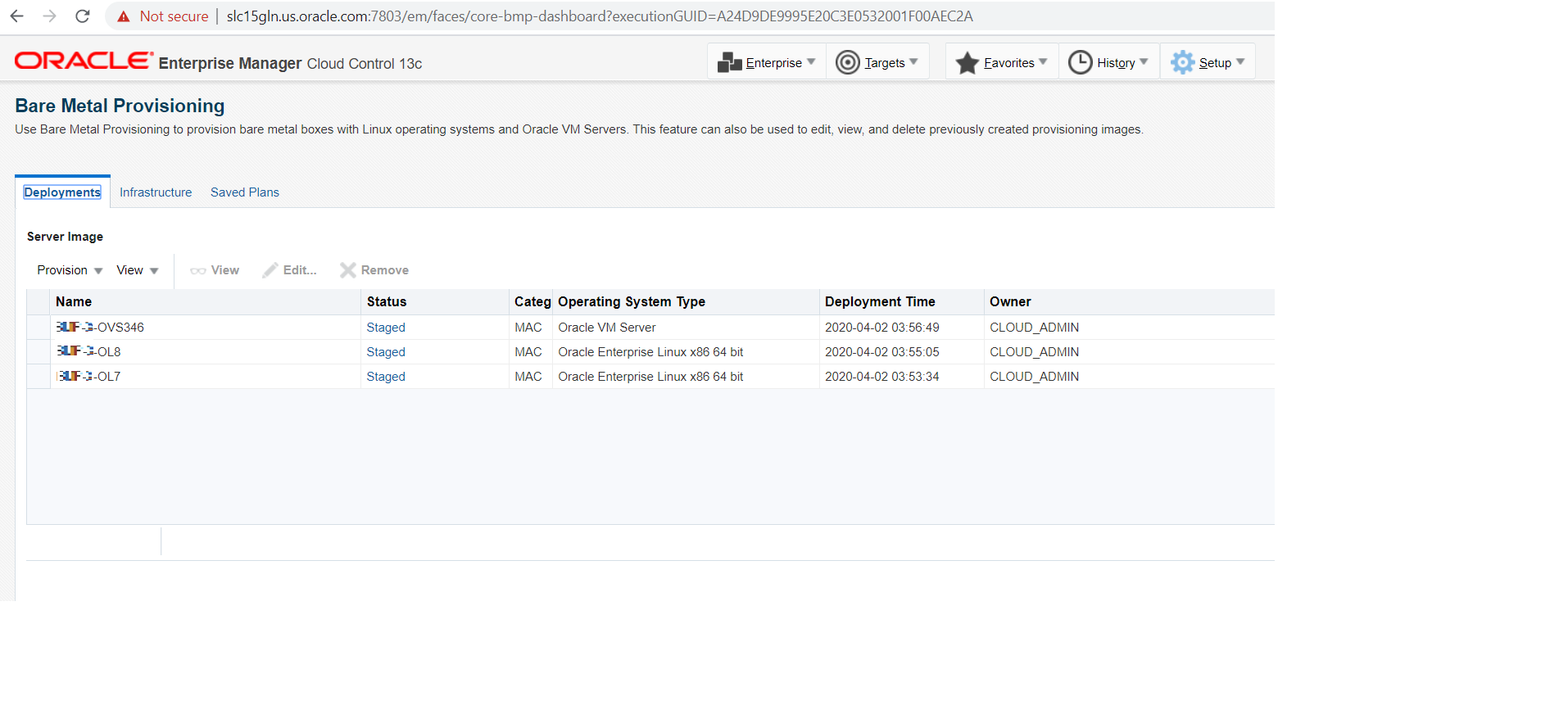Click row selector for OL8 row
Viewport: 1568px width, 719px height.
coord(39,352)
